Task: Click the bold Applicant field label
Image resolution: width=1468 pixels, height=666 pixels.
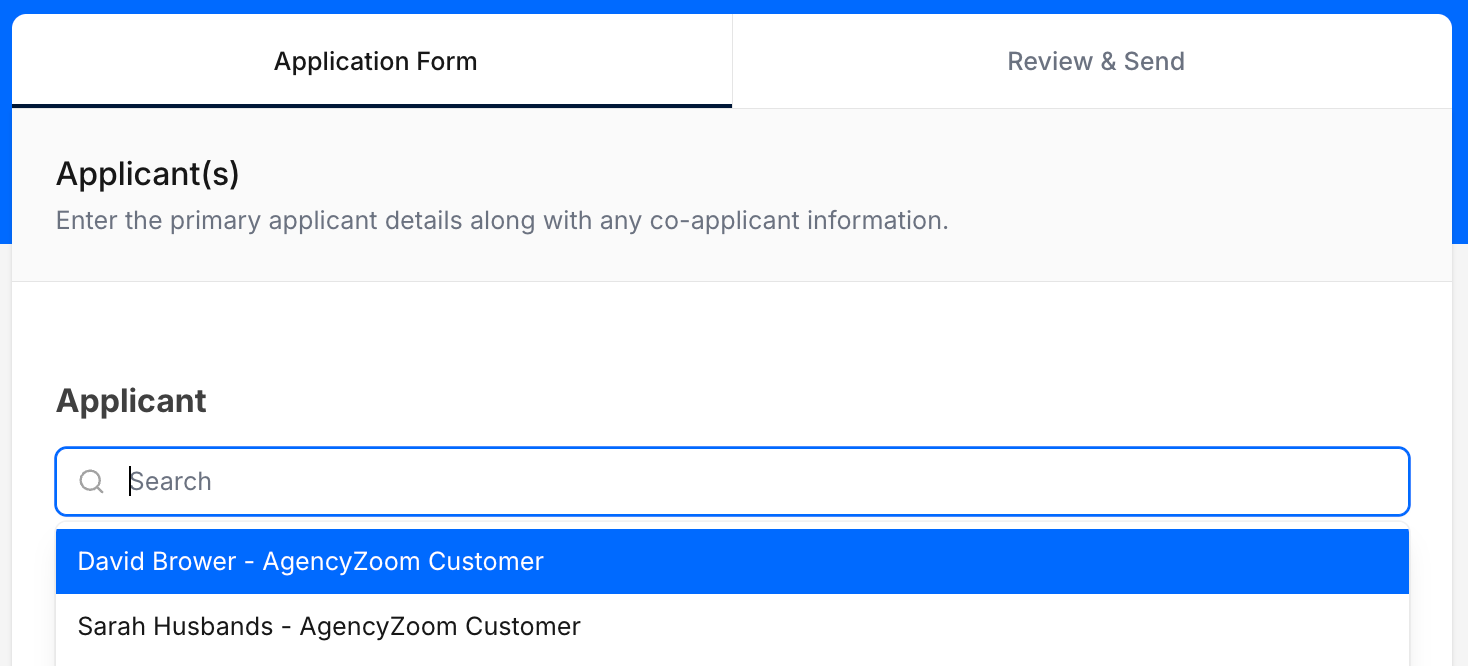Action: pyautogui.click(x=131, y=401)
